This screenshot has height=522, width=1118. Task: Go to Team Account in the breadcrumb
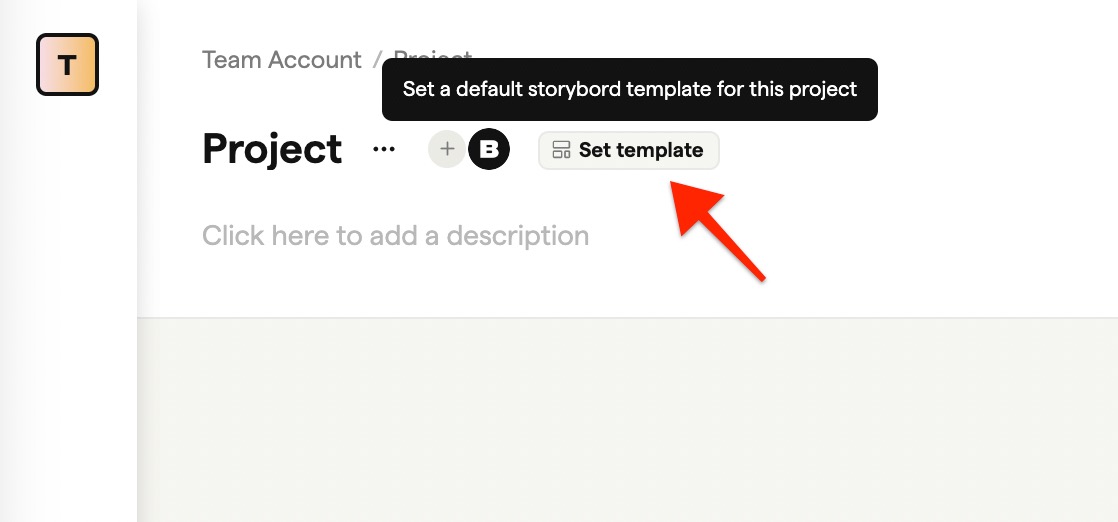tap(282, 60)
